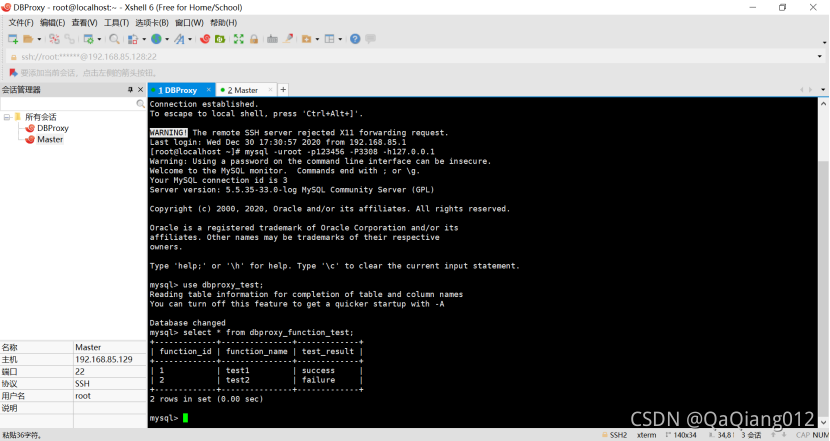Screen dimensions: 830x441
Task: Open the dropdown arrow beside Open Session
Action: coord(39,39)
